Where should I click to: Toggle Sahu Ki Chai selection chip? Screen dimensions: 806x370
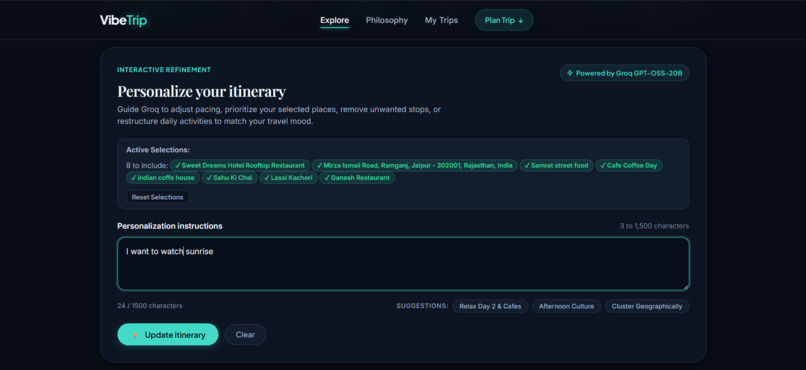tap(229, 178)
